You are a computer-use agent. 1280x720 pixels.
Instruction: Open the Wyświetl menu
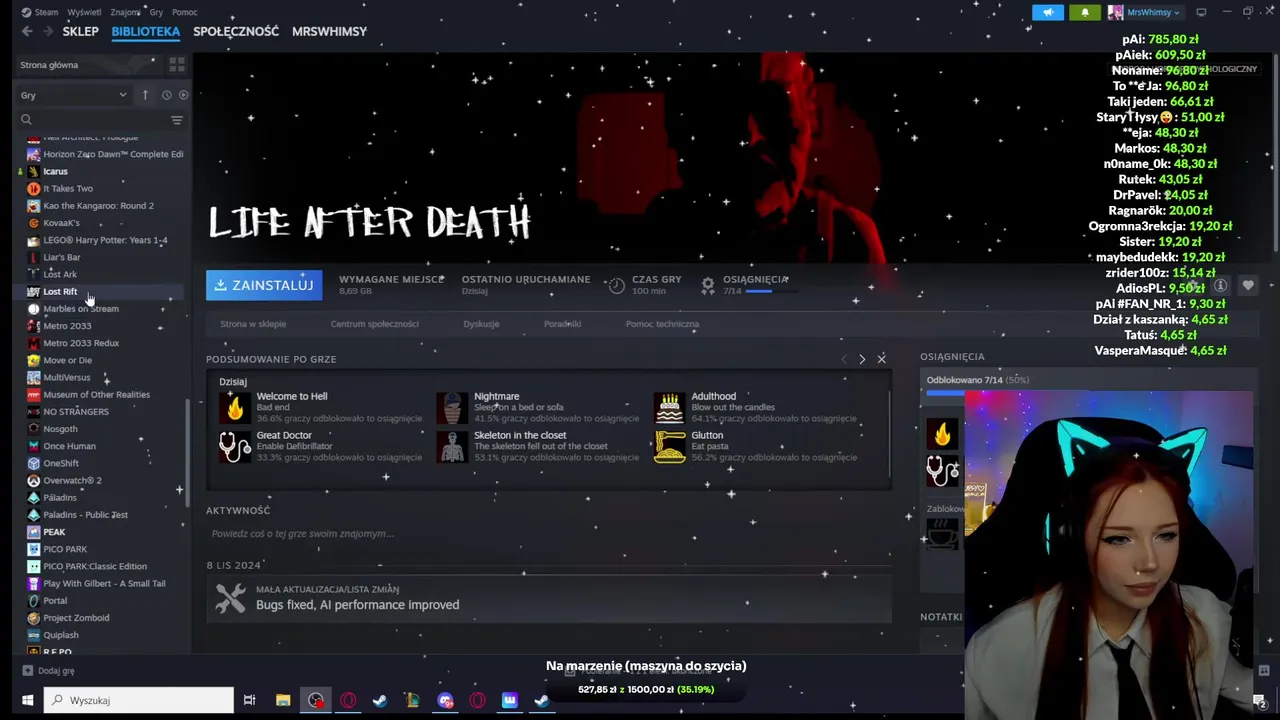tap(84, 12)
